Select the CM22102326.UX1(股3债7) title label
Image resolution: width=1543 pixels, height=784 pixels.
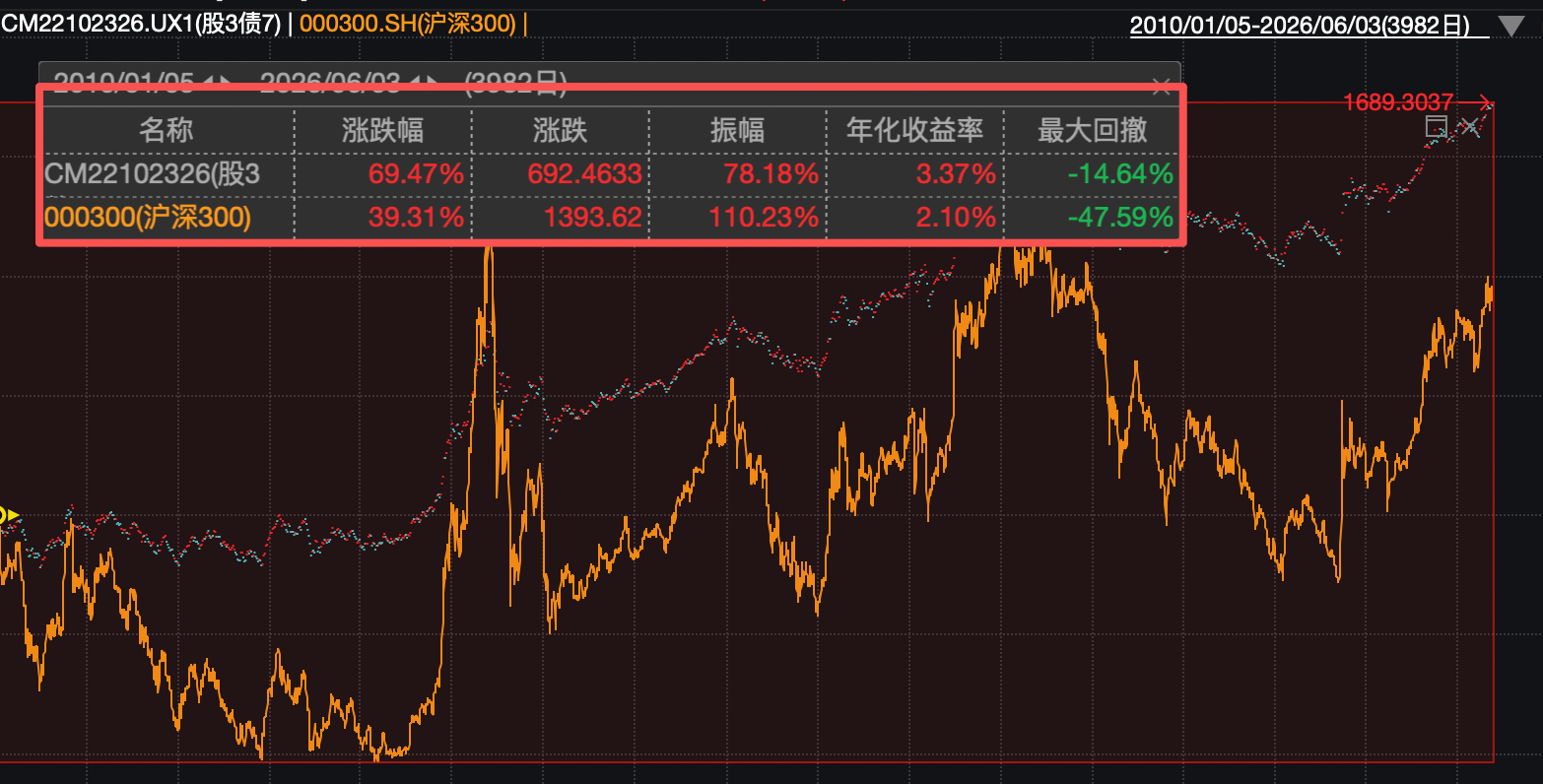tap(141, 23)
